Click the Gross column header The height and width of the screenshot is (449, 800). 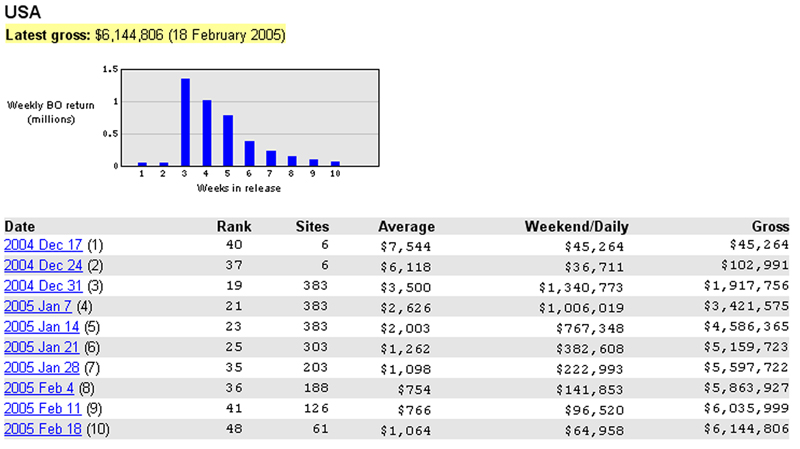770,227
